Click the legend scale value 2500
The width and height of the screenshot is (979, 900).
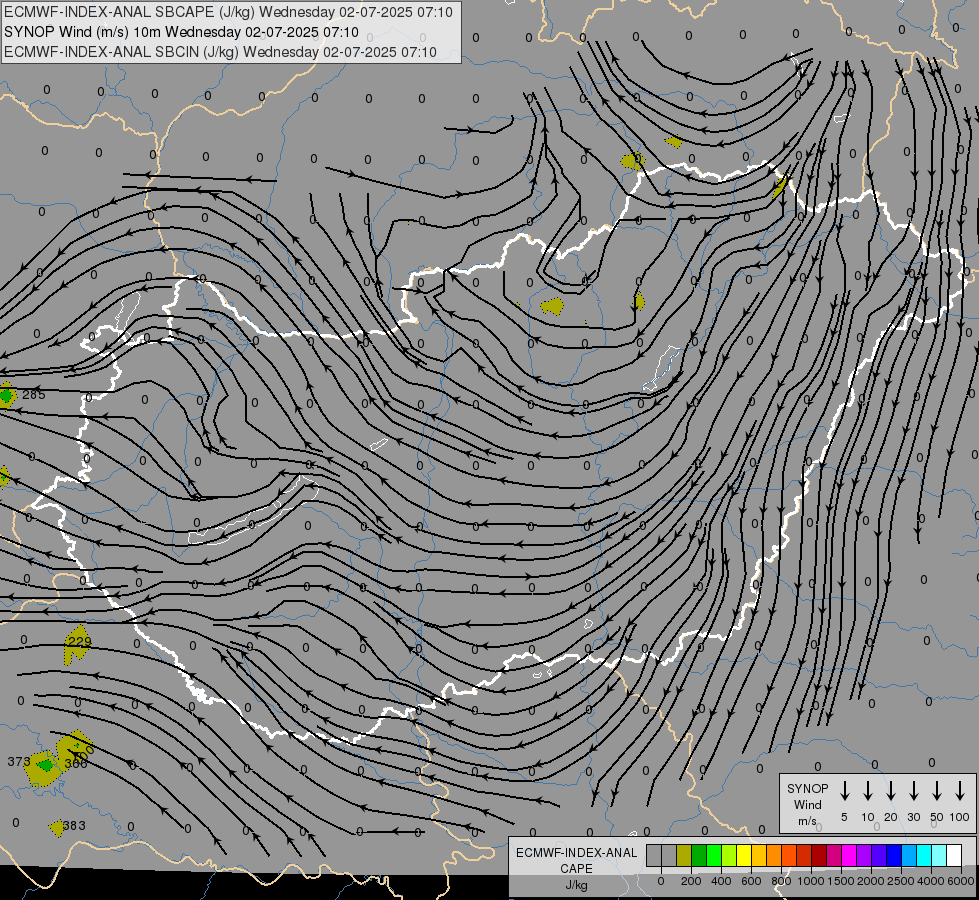coord(900,881)
